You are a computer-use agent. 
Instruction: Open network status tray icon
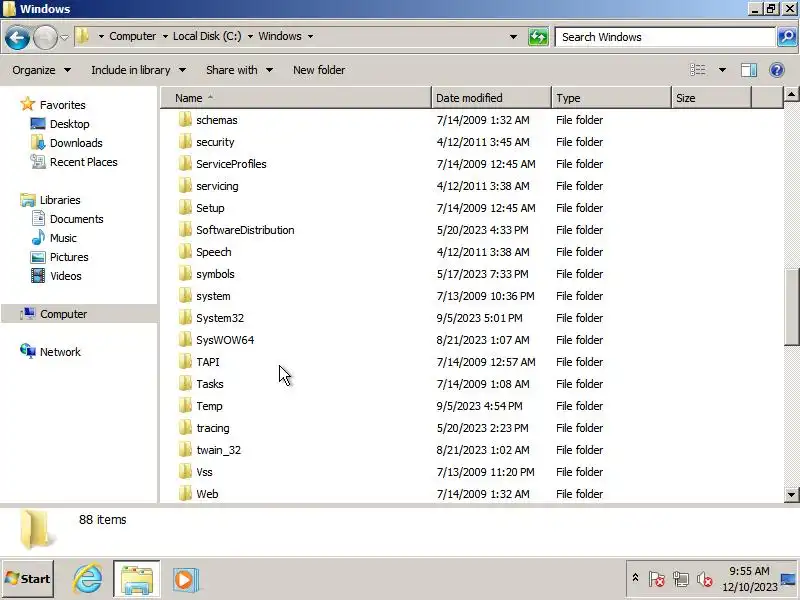tap(681, 579)
